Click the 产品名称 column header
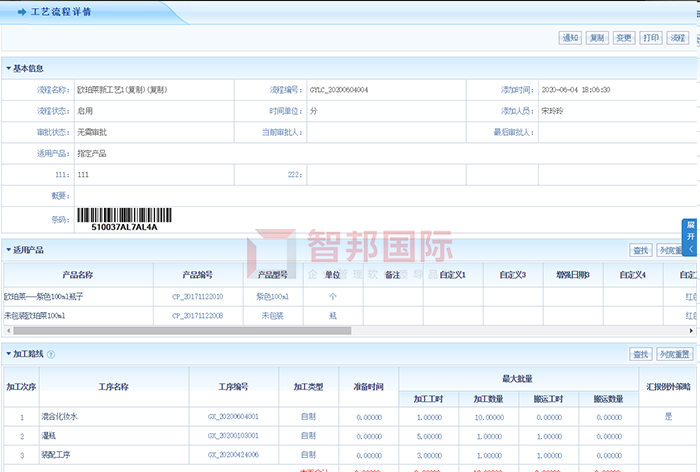The image size is (700, 472). click(x=77, y=274)
